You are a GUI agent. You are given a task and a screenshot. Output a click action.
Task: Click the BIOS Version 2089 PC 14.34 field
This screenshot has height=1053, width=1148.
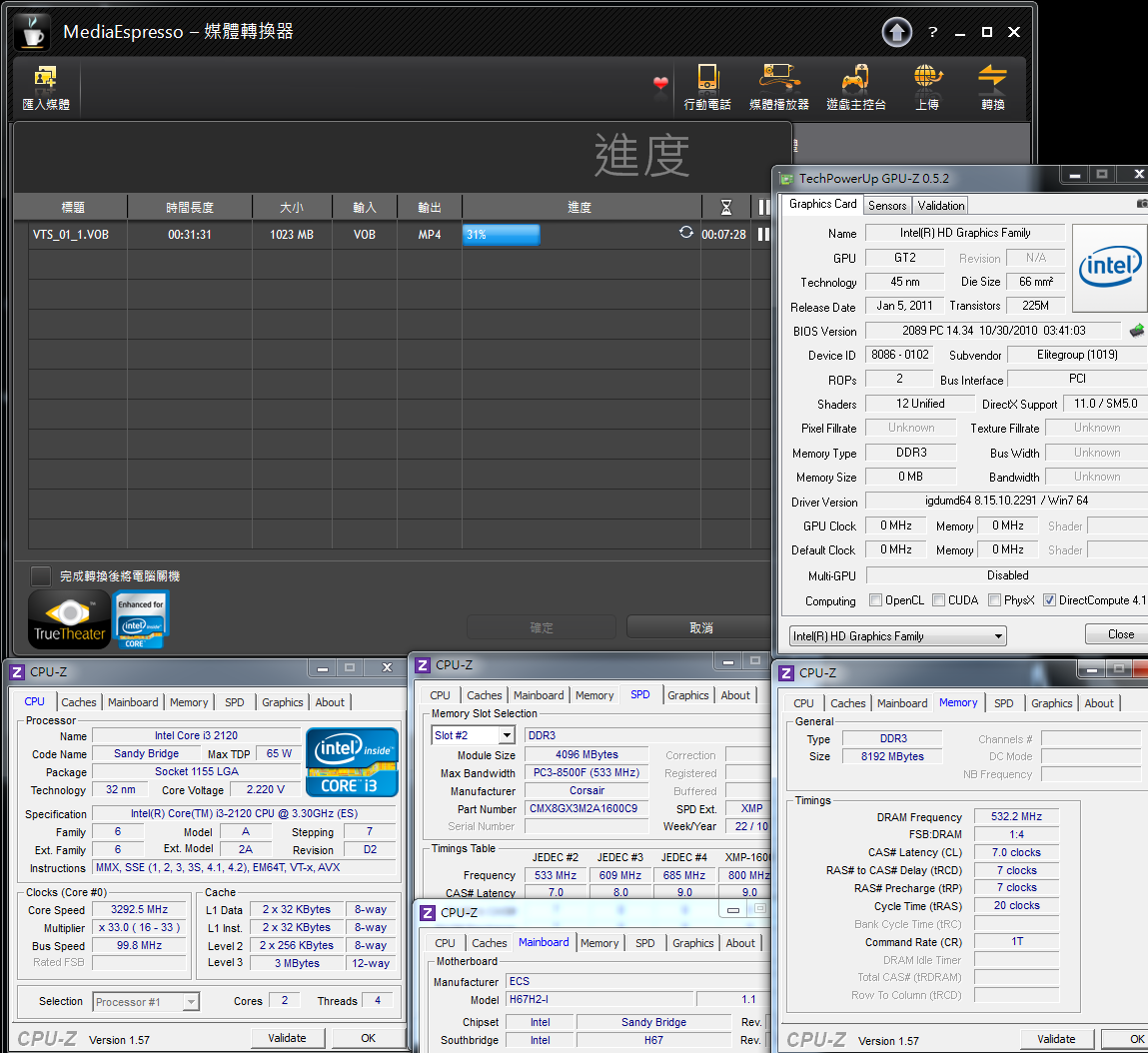click(993, 331)
